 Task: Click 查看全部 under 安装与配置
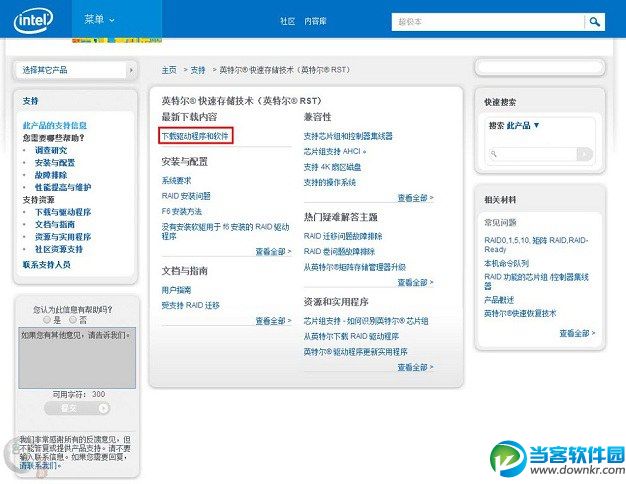[273, 252]
